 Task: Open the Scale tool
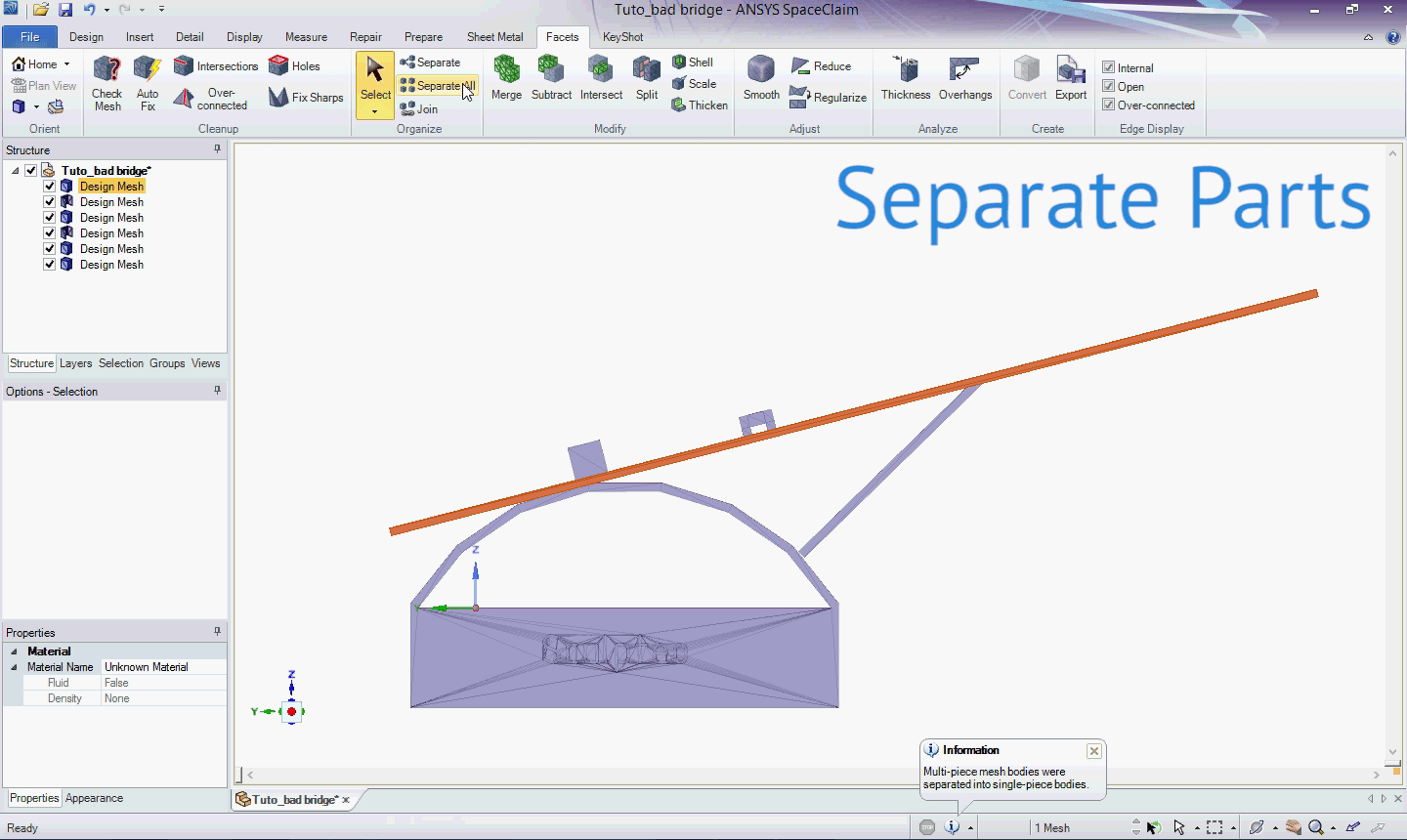[x=694, y=83]
